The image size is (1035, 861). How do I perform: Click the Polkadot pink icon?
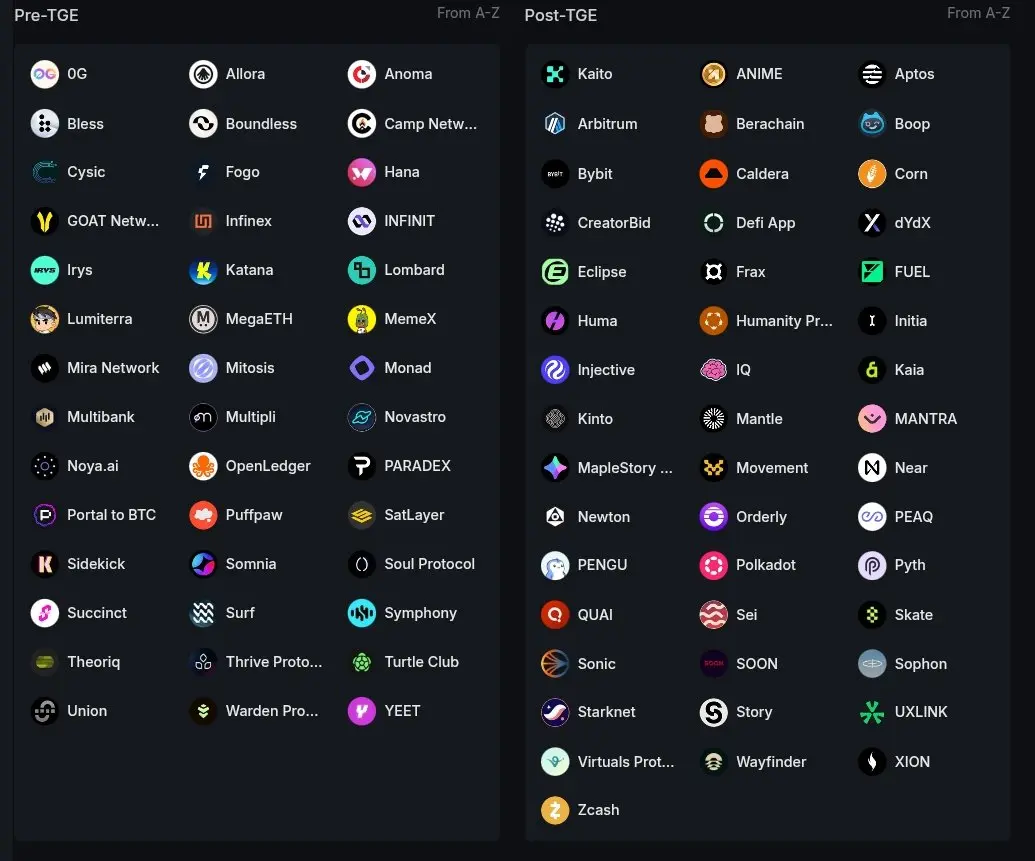[714, 565]
